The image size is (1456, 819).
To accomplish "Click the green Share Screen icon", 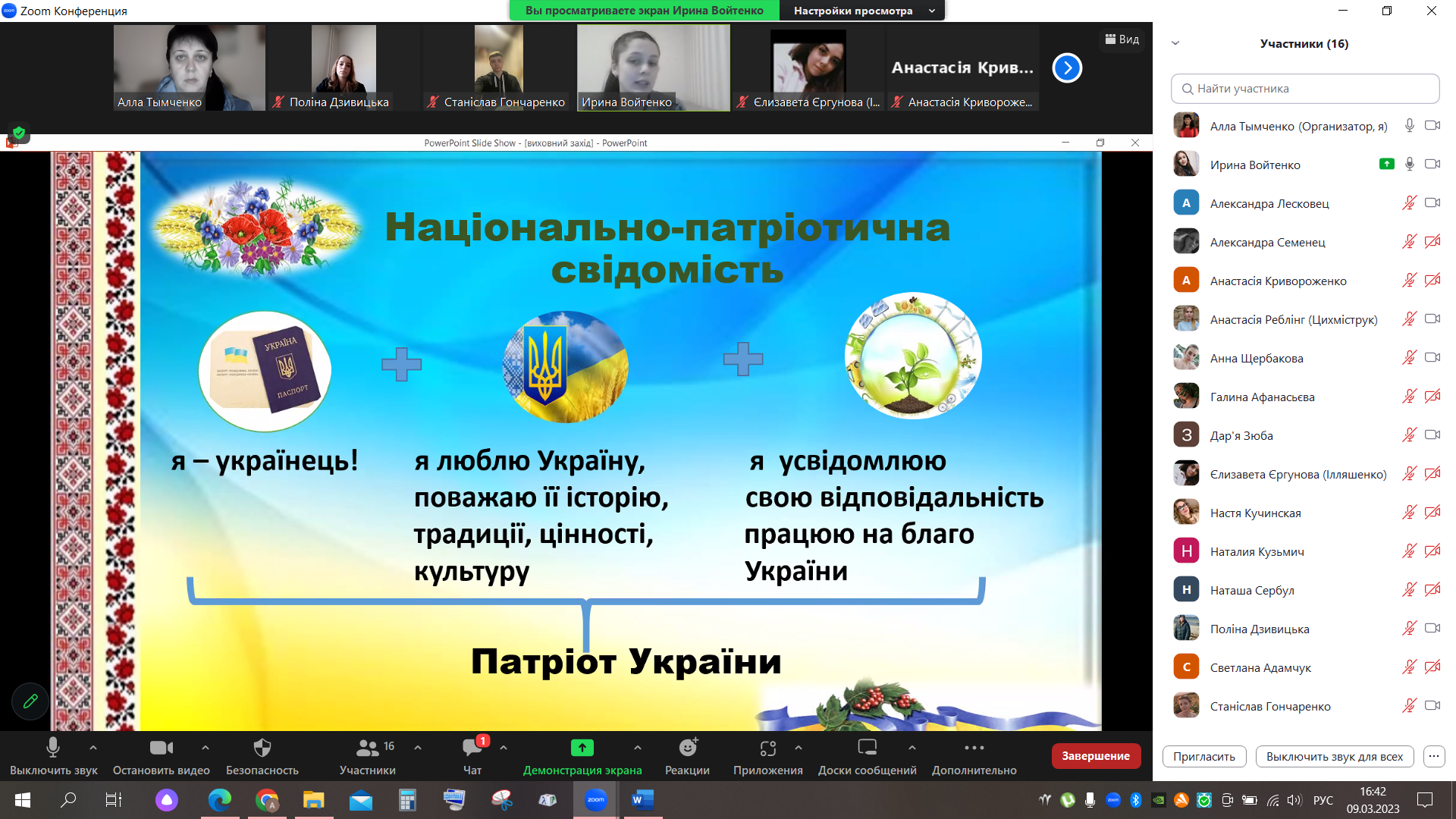I will point(582,748).
